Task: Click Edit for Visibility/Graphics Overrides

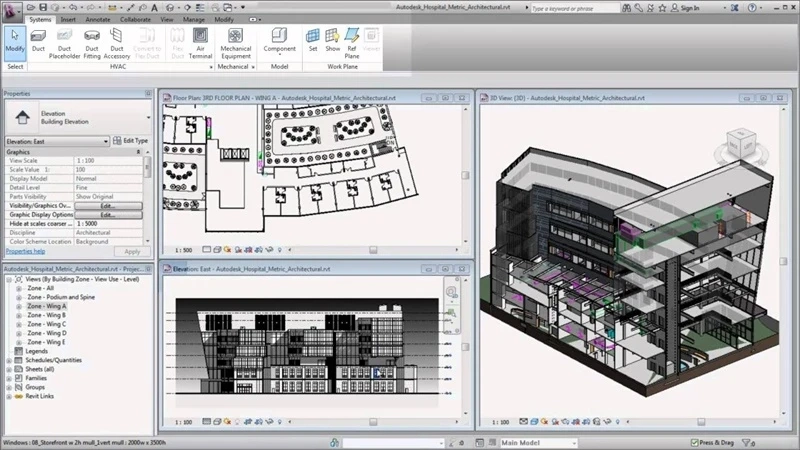Action: [x=108, y=206]
